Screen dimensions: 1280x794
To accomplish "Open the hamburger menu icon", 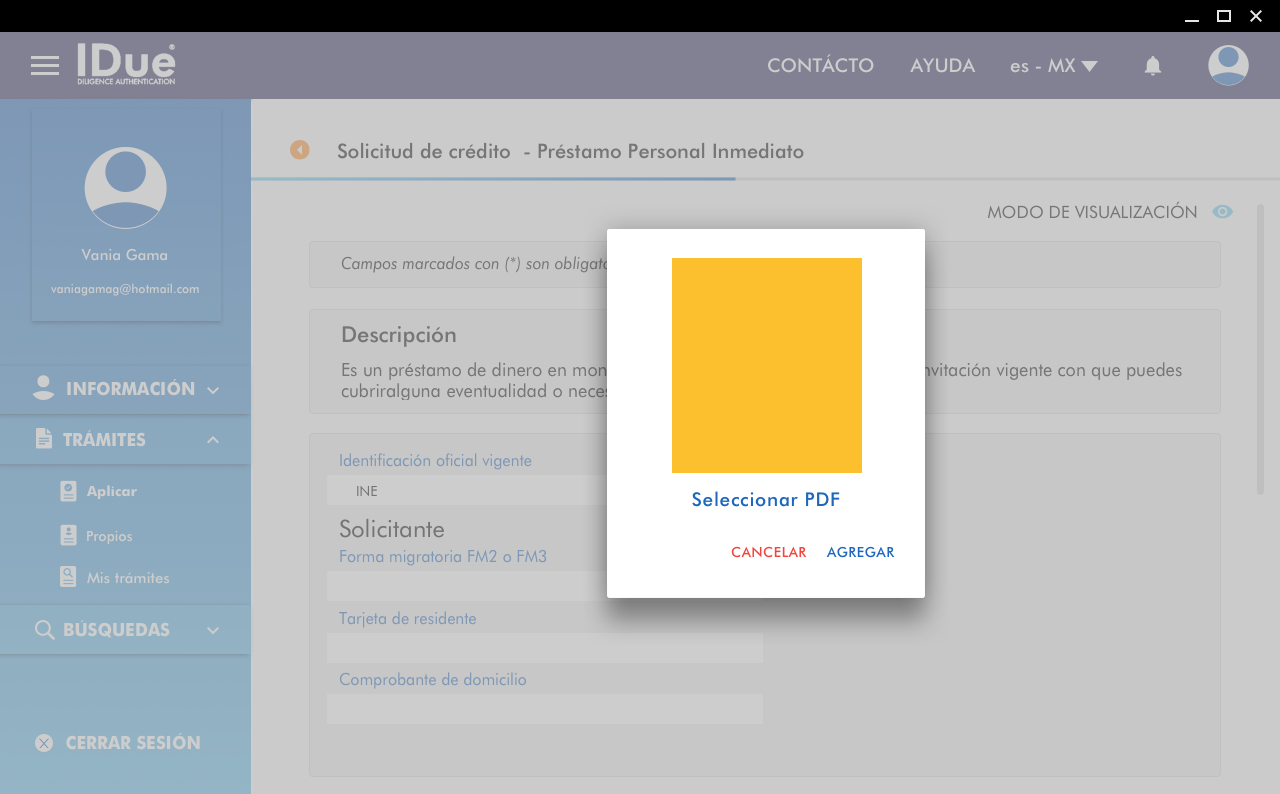I will (44, 66).
